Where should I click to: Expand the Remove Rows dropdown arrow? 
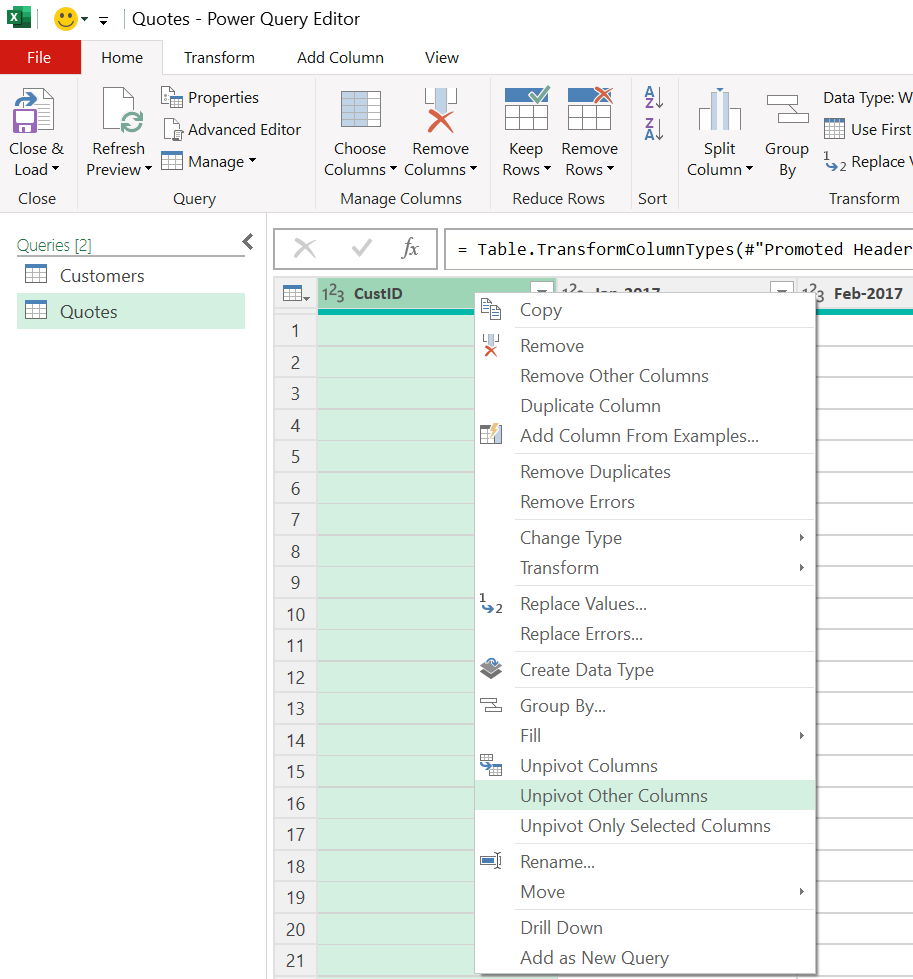pos(611,169)
